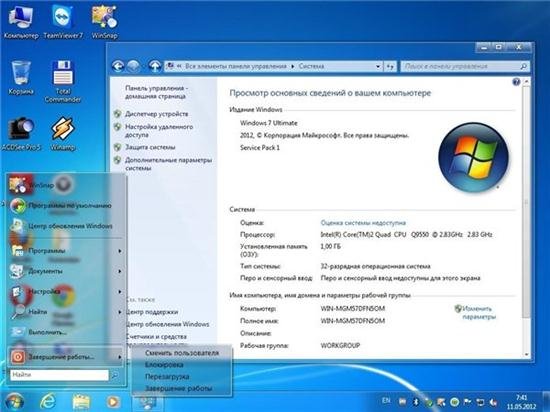Click the WORKGROUP workgroup value
This screenshot has height=412, width=550.
point(340,345)
